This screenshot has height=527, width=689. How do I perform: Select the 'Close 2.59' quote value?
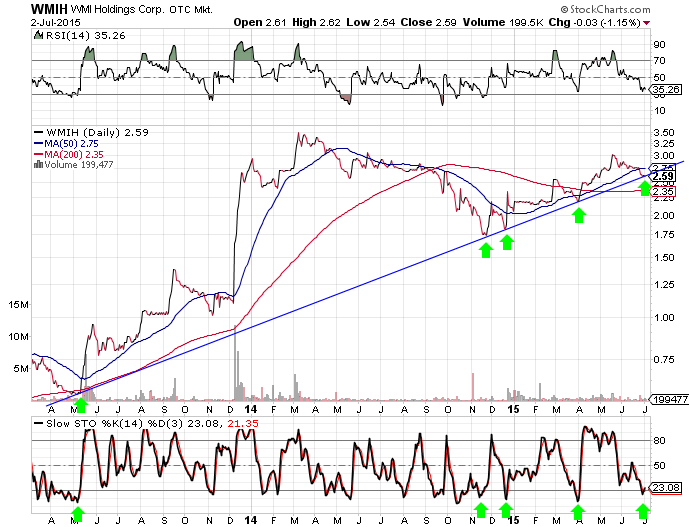point(428,22)
